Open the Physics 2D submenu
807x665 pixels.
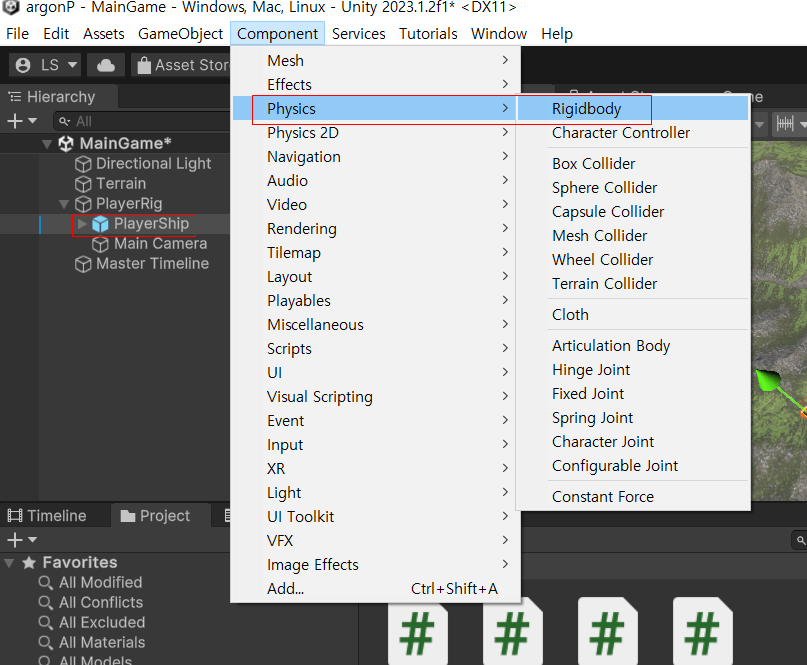pos(376,133)
